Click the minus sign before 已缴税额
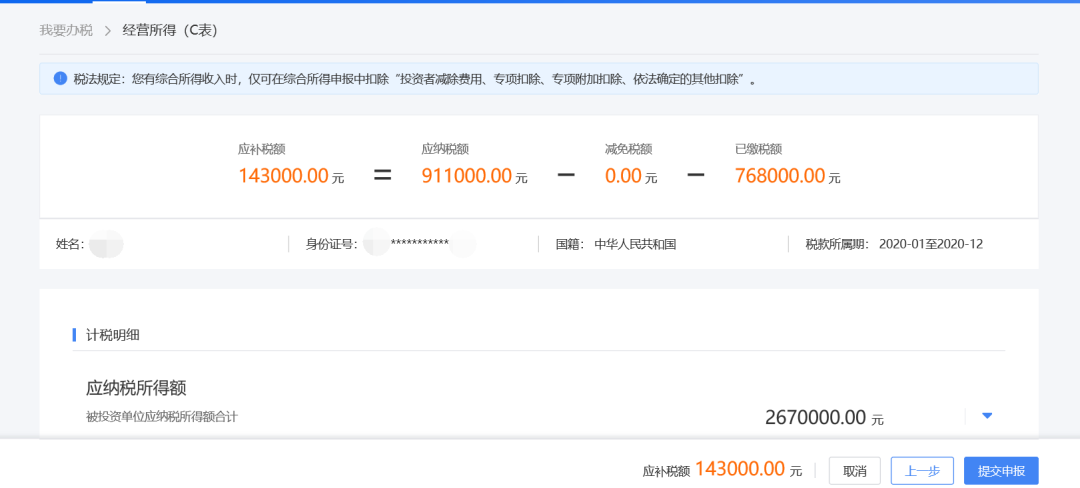The height and width of the screenshot is (488, 1080). pos(696,175)
